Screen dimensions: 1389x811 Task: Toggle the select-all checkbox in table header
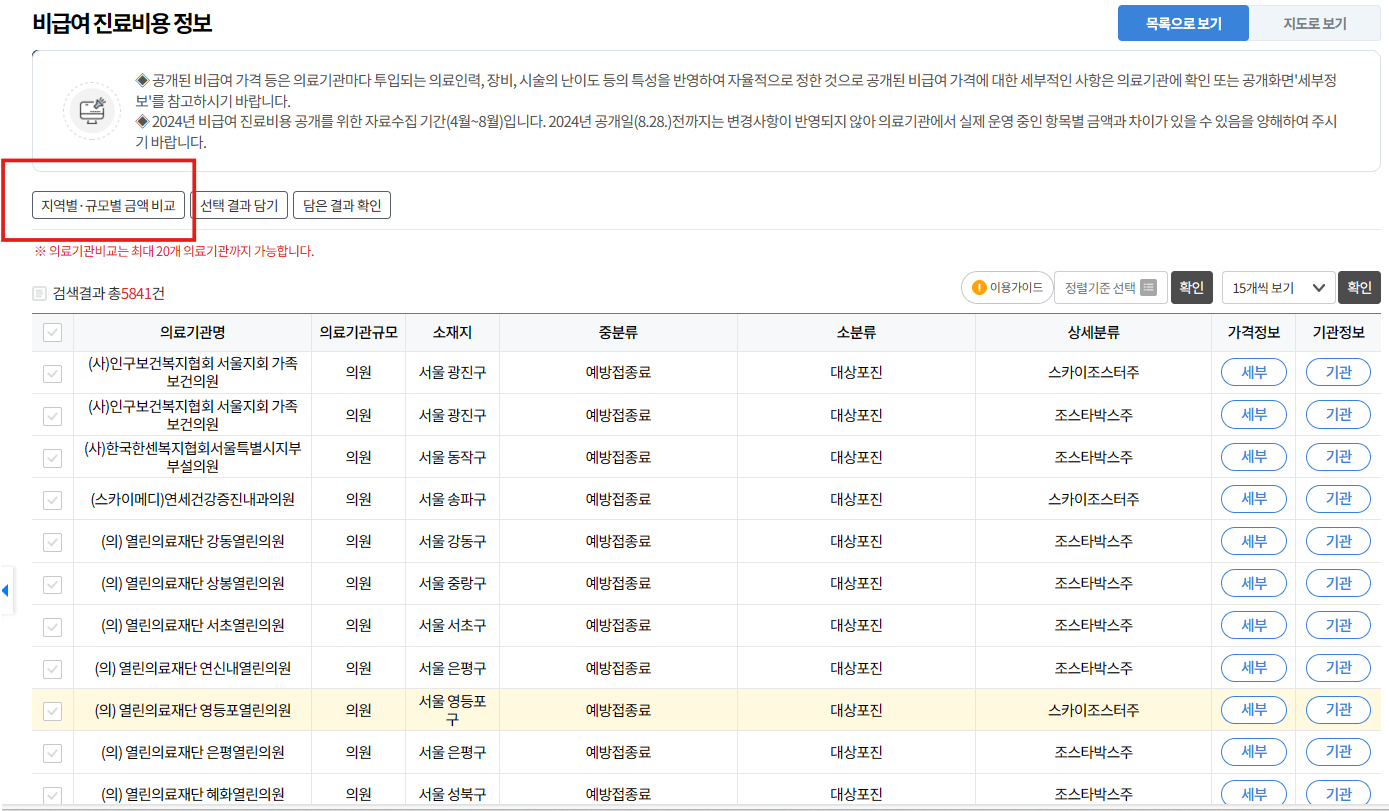52,332
